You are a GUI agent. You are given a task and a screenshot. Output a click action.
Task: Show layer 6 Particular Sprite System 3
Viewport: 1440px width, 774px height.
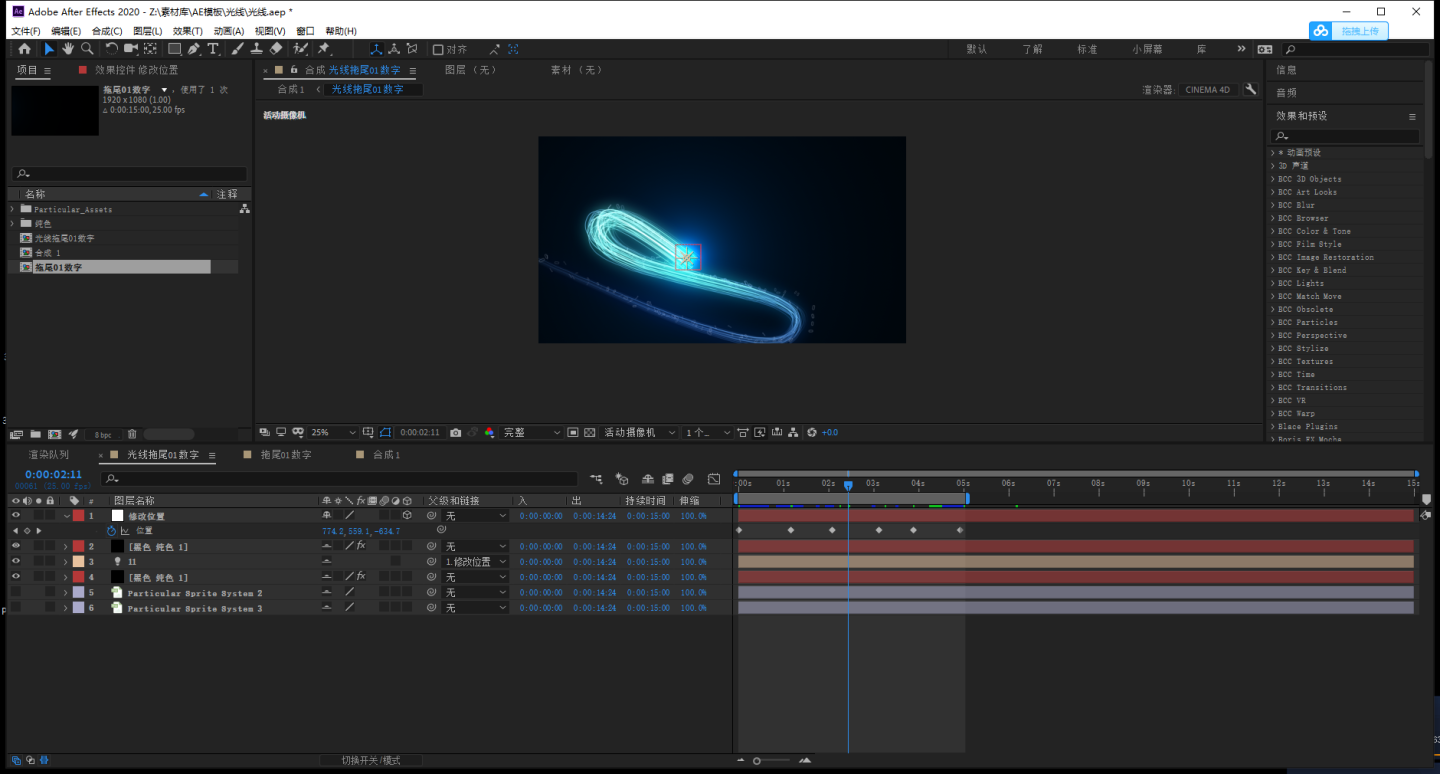(x=16, y=607)
